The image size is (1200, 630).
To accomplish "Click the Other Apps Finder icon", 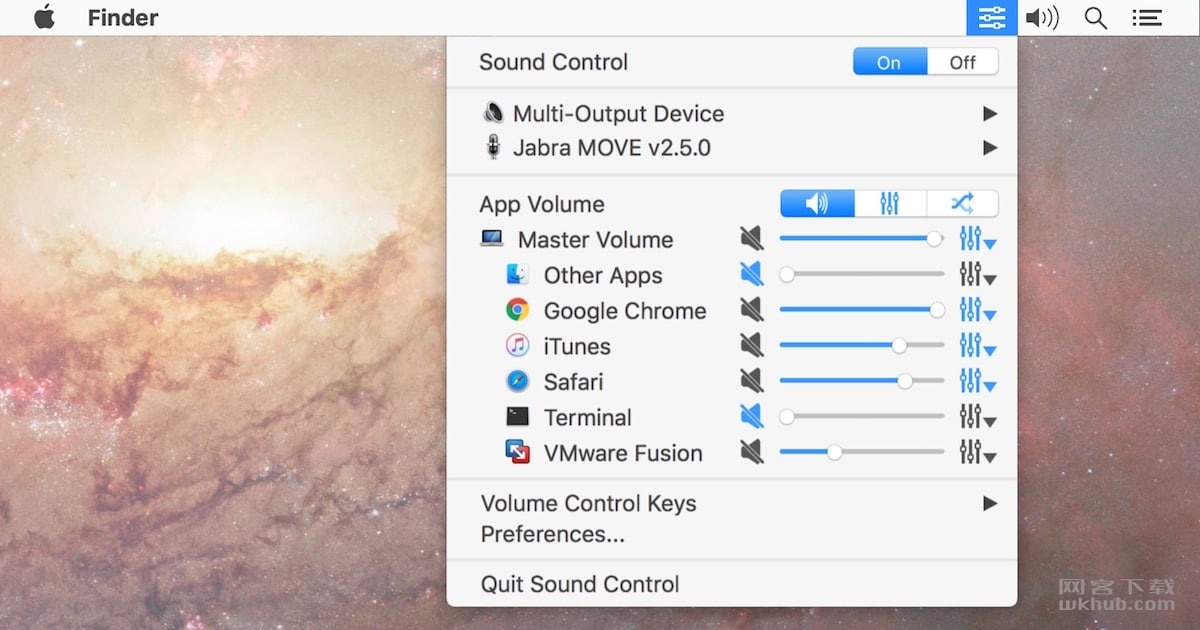I will click(x=517, y=274).
